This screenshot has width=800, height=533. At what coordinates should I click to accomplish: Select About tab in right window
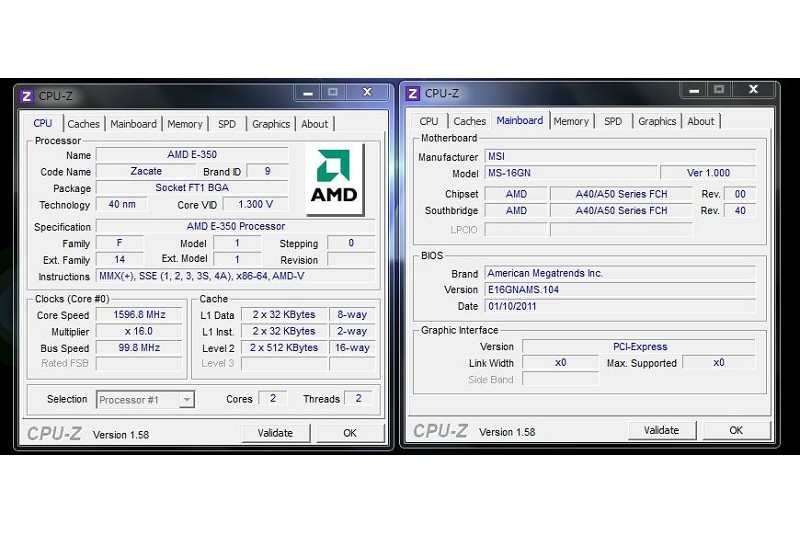701,121
